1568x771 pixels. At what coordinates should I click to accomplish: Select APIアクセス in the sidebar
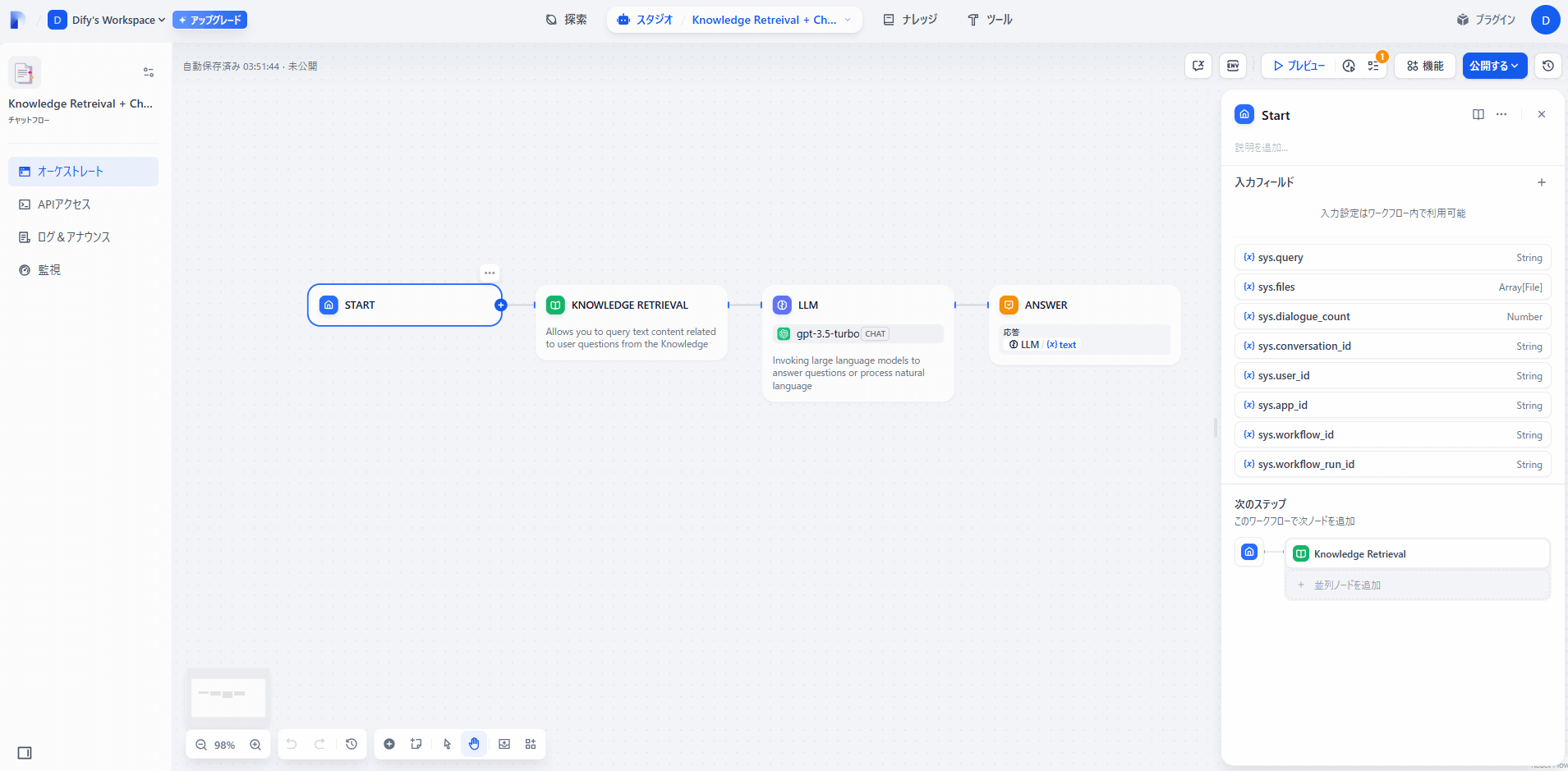83,204
